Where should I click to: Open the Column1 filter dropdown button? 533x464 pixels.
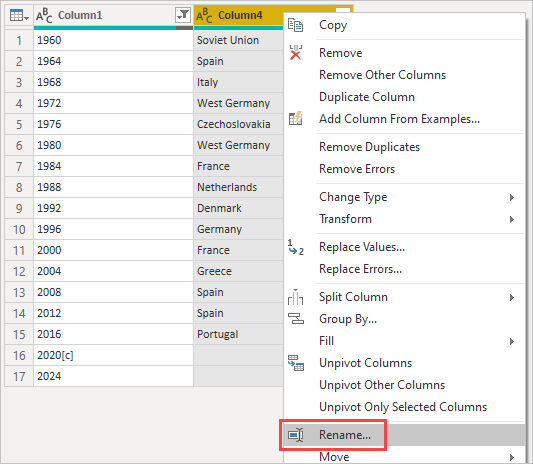click(183, 15)
